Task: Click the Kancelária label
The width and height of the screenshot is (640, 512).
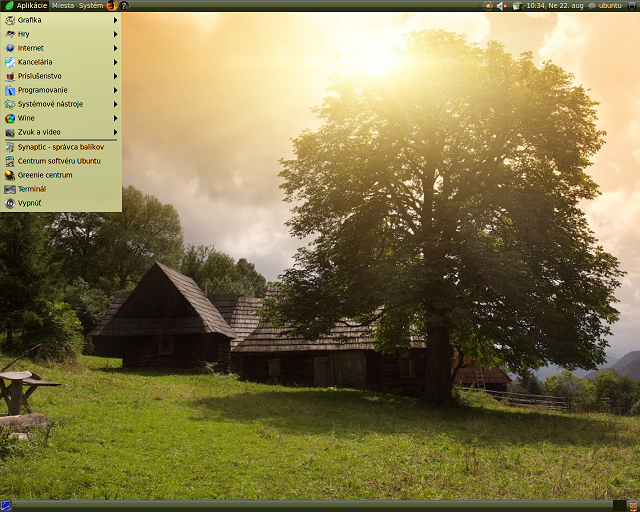Action: pos(35,62)
